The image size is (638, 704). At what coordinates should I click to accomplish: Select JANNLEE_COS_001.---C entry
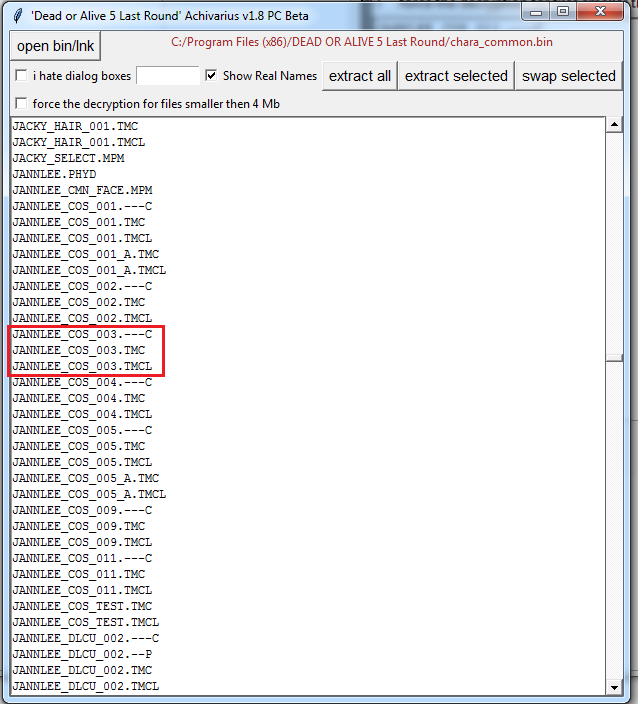click(x=83, y=207)
